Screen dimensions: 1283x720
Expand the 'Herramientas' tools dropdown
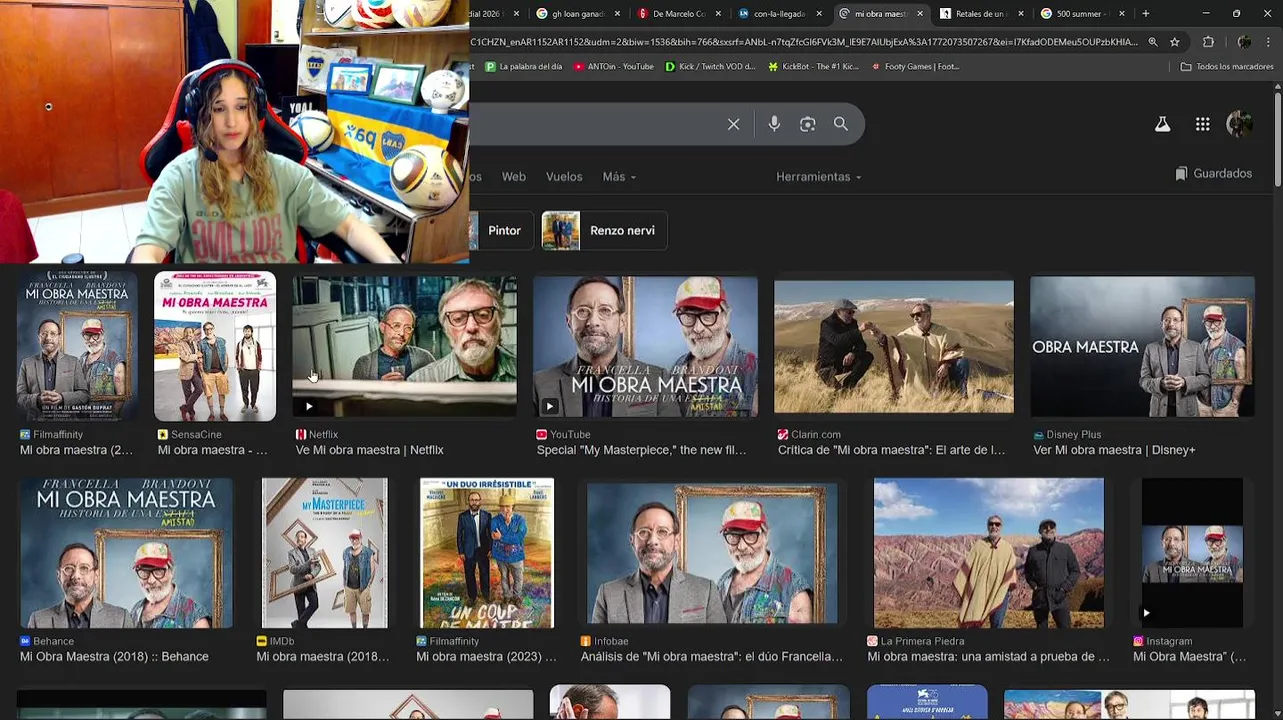[818, 177]
